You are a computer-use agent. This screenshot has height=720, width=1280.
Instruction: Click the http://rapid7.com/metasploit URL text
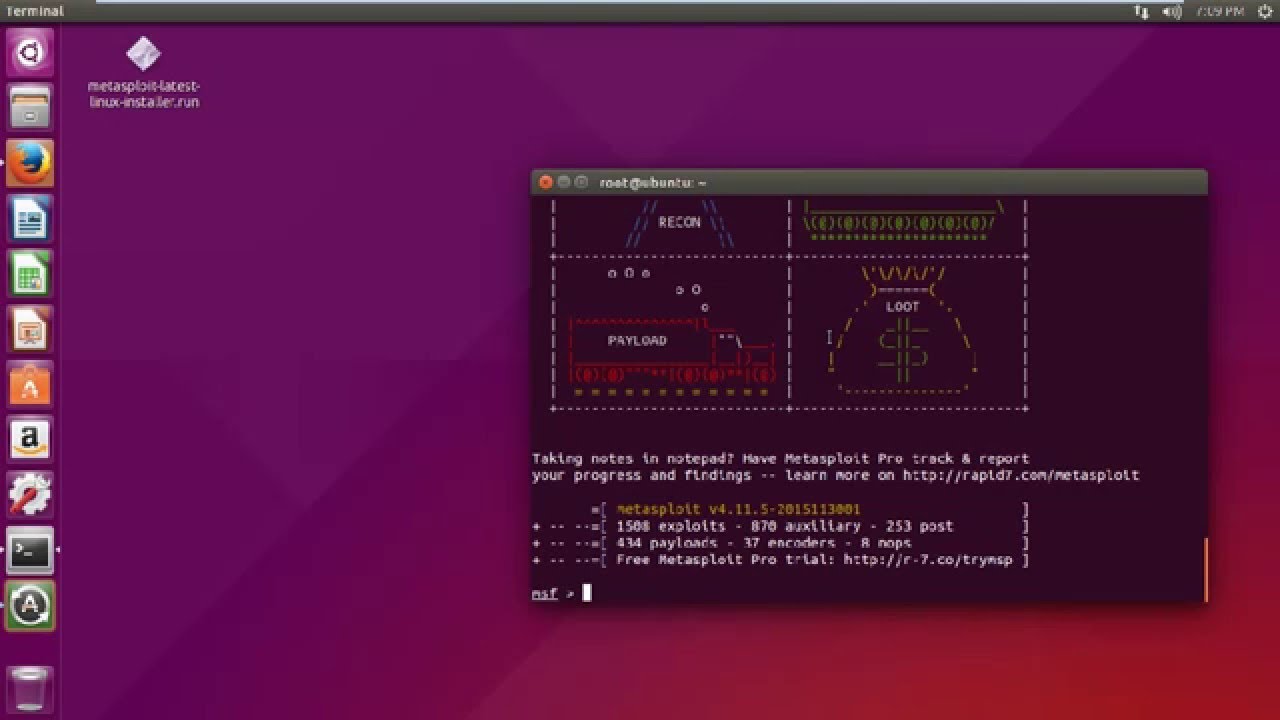1020,476
